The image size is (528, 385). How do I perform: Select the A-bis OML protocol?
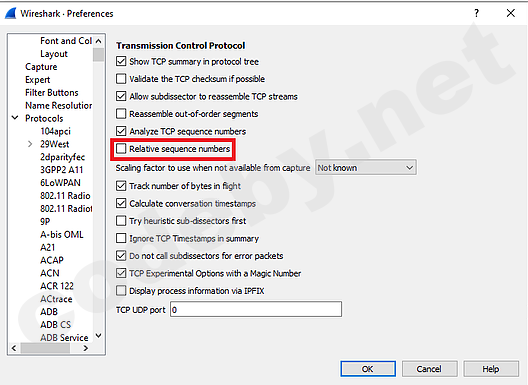pos(62,234)
